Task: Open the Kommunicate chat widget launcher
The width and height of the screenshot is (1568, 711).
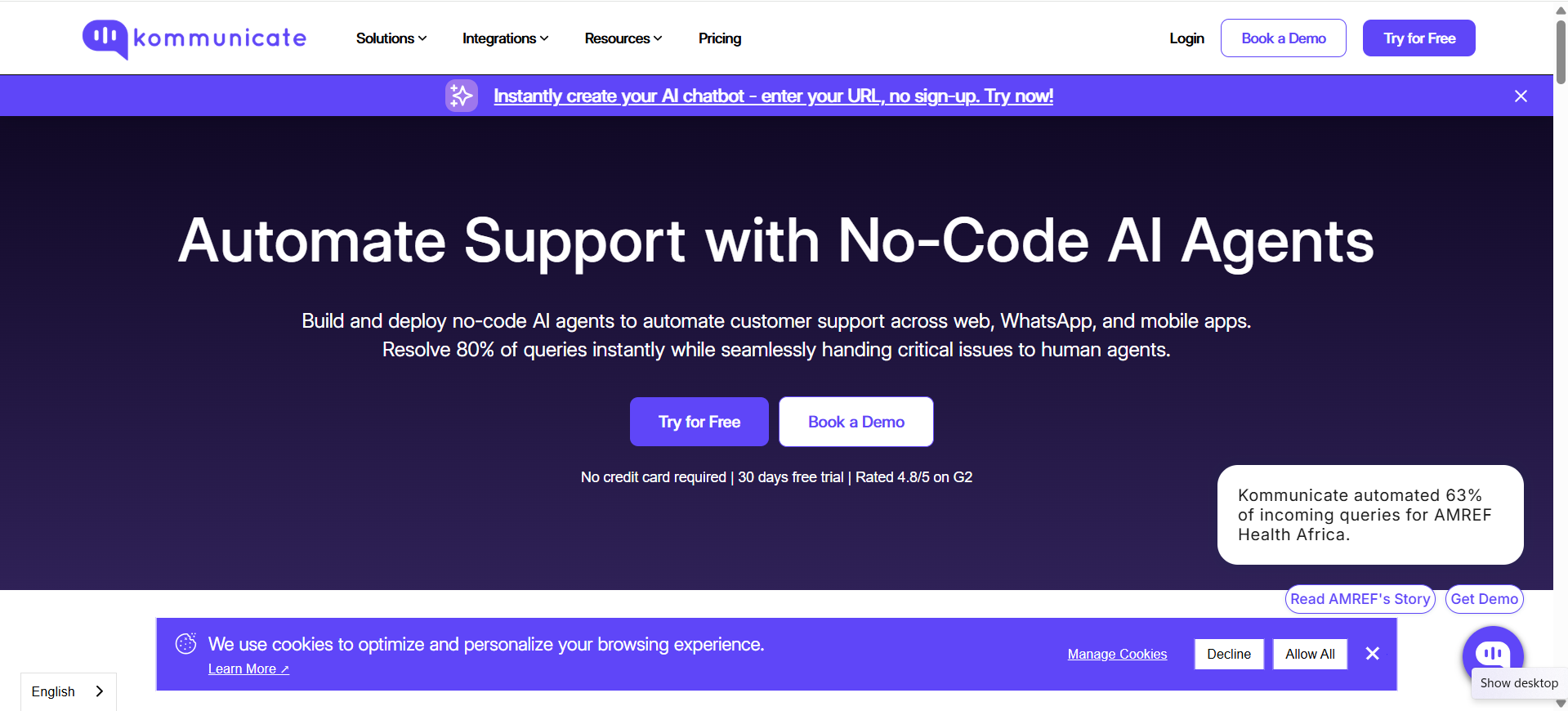Action: click(1492, 654)
